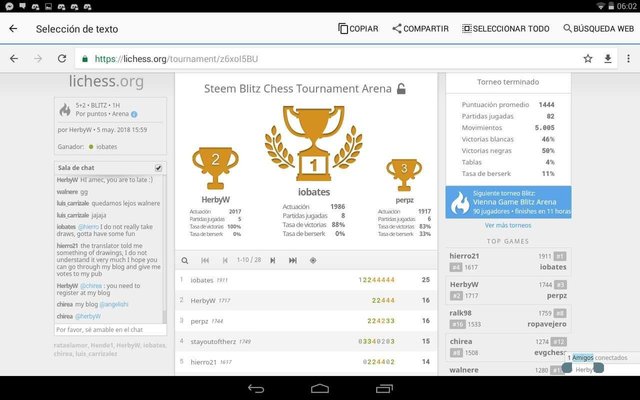Jump to first standings page
This screenshot has width=640, height=400.
(205, 260)
